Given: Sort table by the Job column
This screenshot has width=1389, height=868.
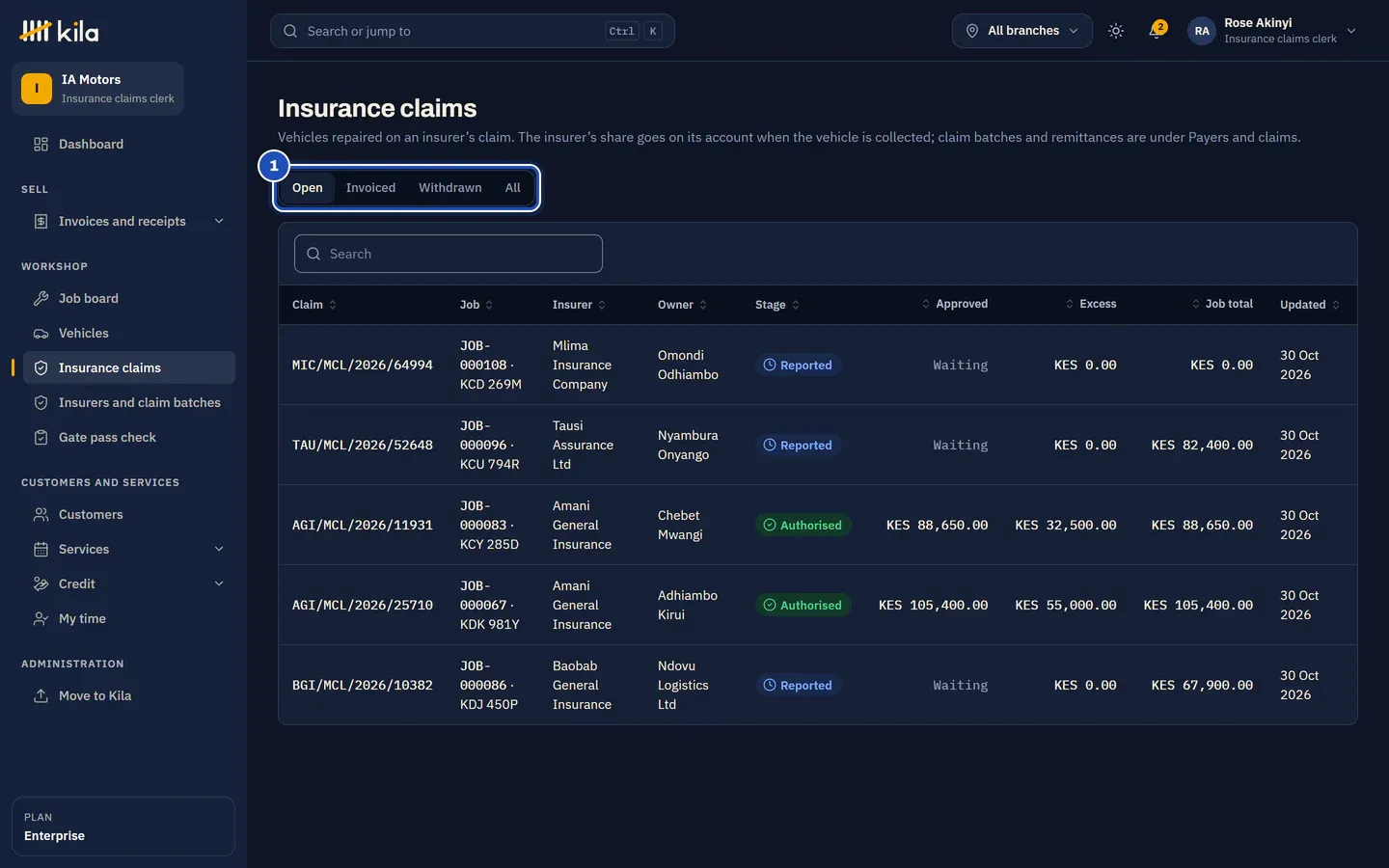Looking at the screenshot, I should pyautogui.click(x=477, y=305).
